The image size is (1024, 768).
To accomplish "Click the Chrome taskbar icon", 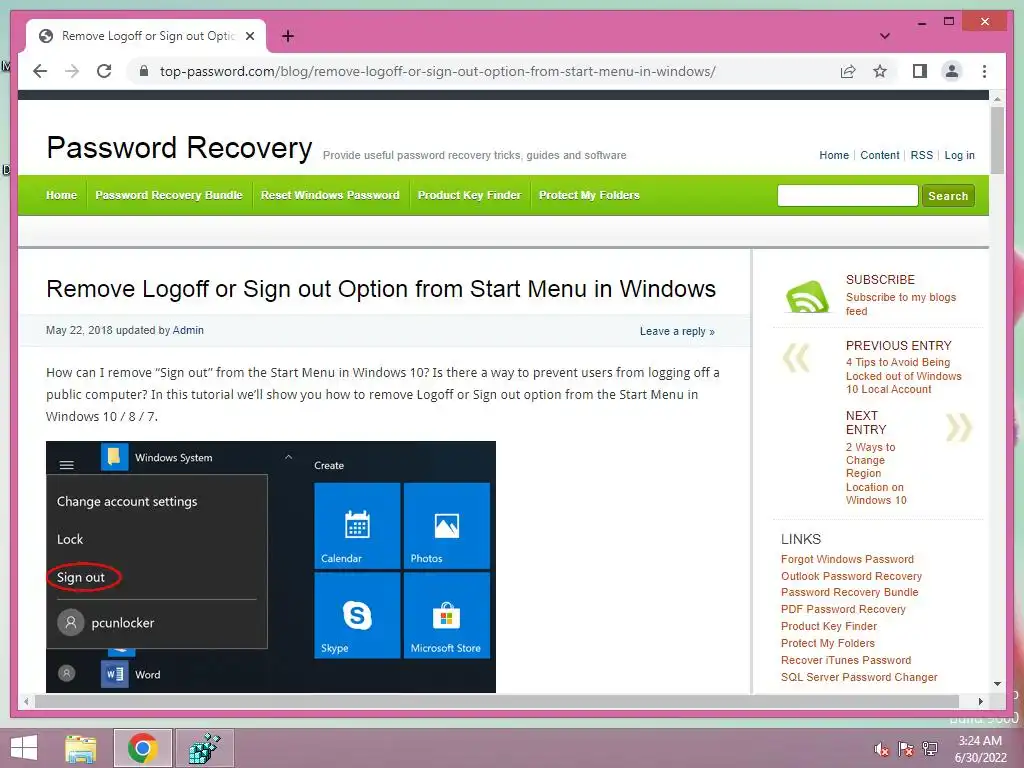I will pyautogui.click(x=142, y=748).
